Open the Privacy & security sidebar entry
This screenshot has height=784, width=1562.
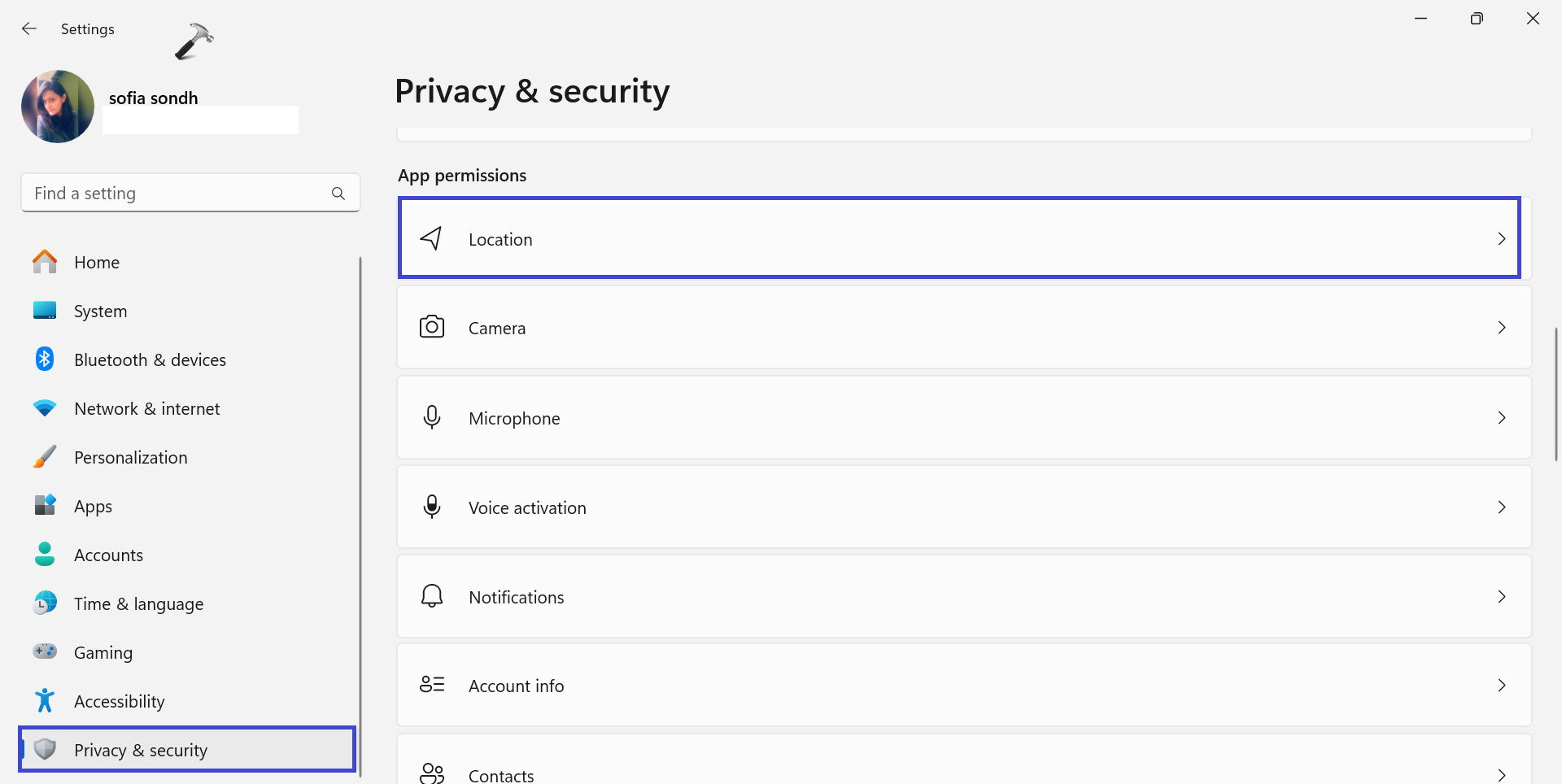140,749
